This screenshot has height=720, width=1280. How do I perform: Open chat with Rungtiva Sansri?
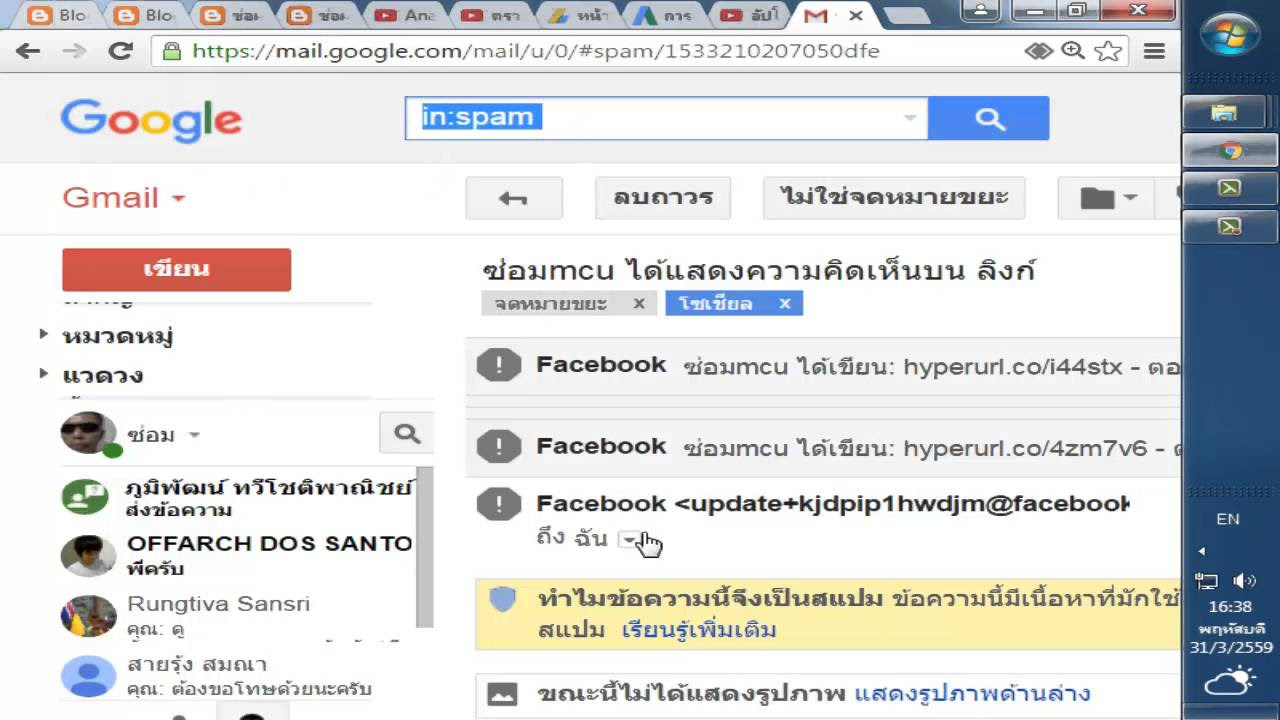pos(236,615)
